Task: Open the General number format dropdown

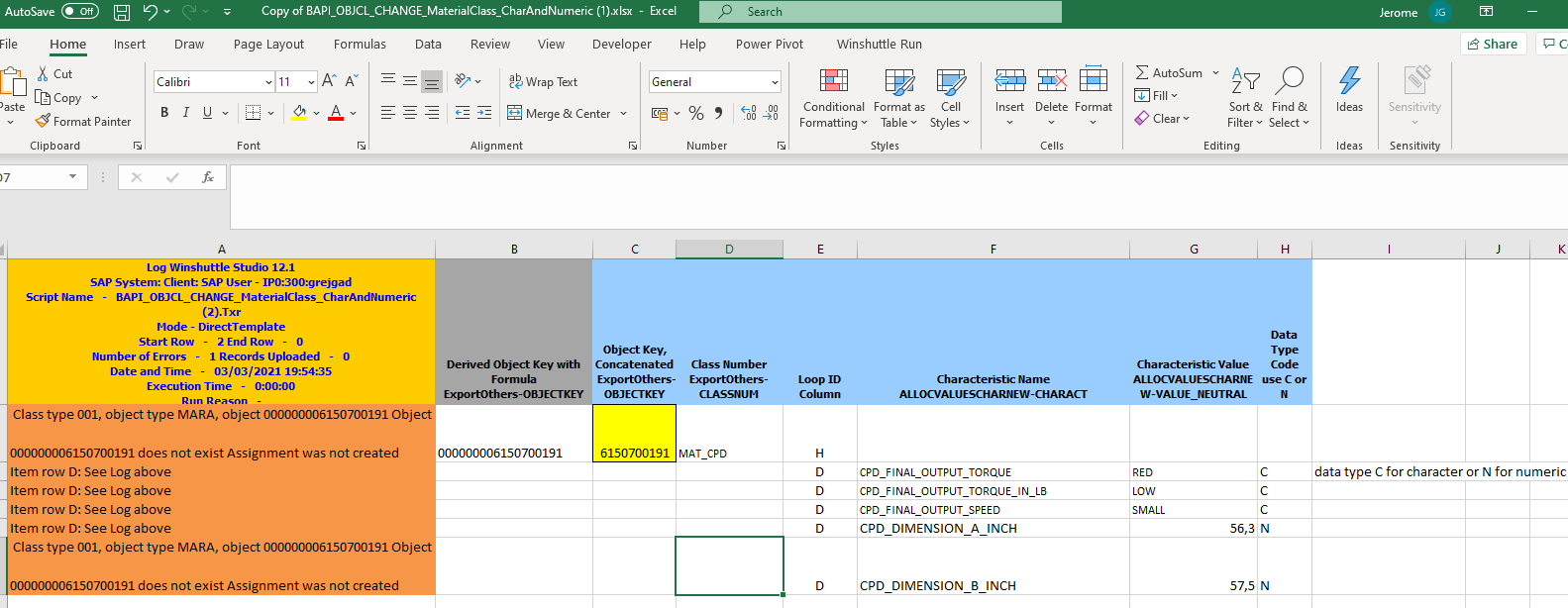Action: pos(775,82)
